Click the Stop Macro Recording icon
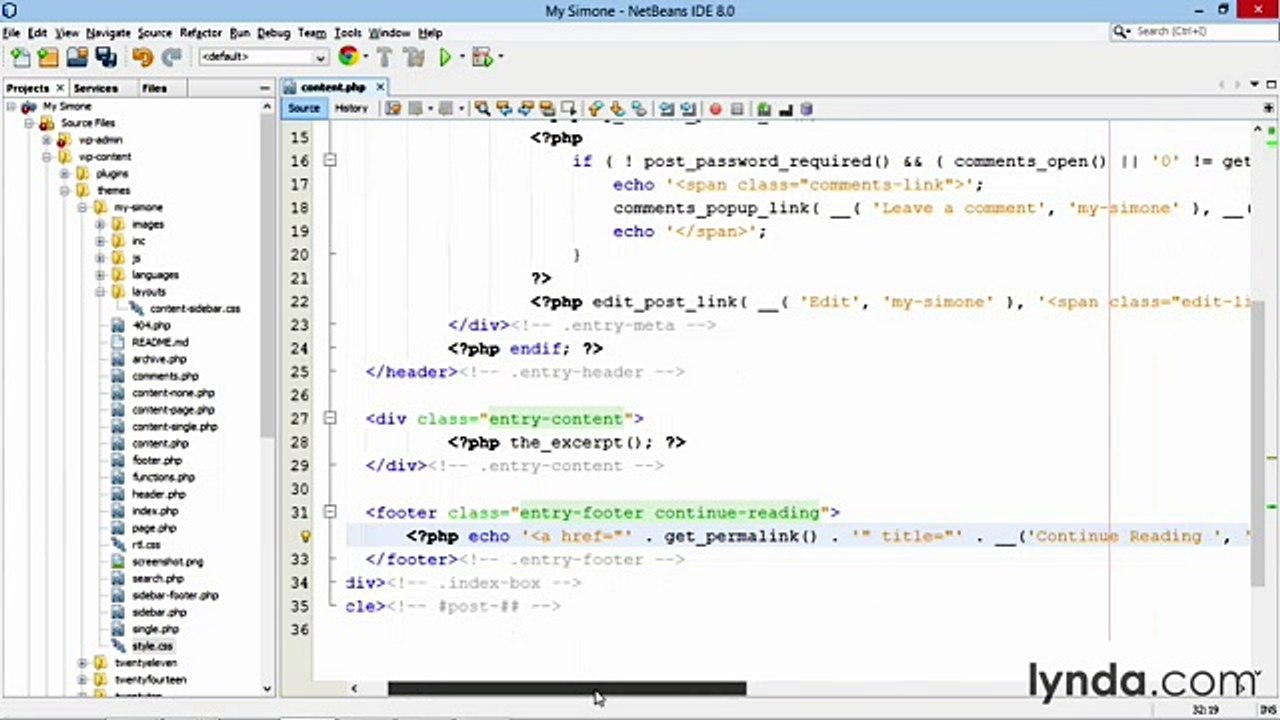The width and height of the screenshot is (1280, 720). coord(737,108)
